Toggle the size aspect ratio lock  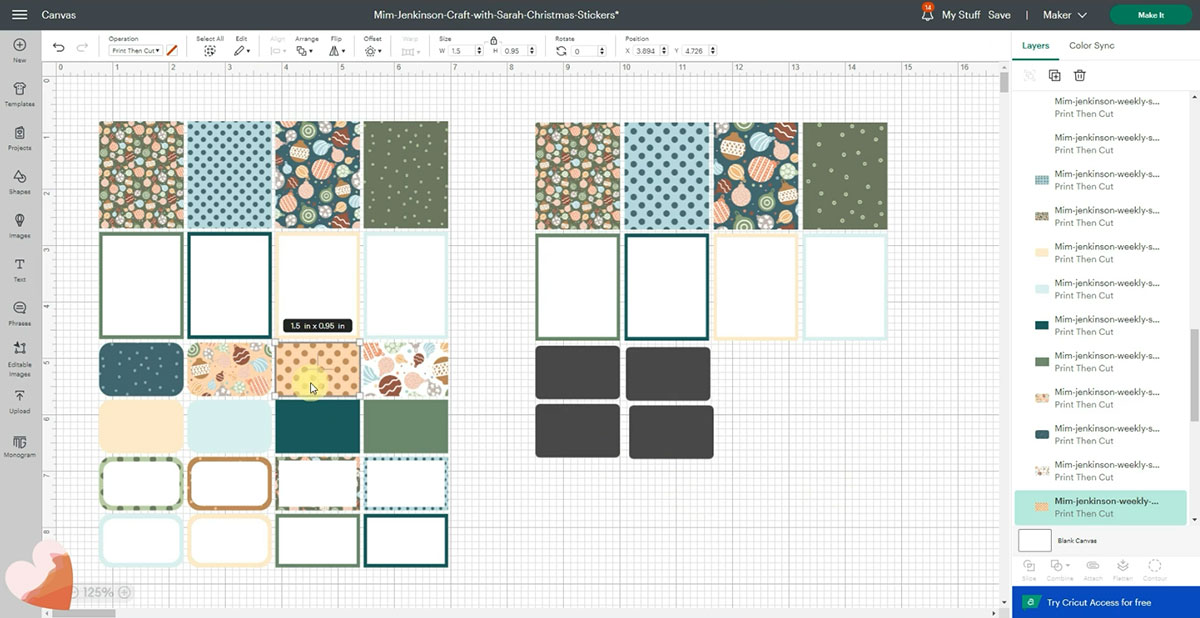point(493,40)
